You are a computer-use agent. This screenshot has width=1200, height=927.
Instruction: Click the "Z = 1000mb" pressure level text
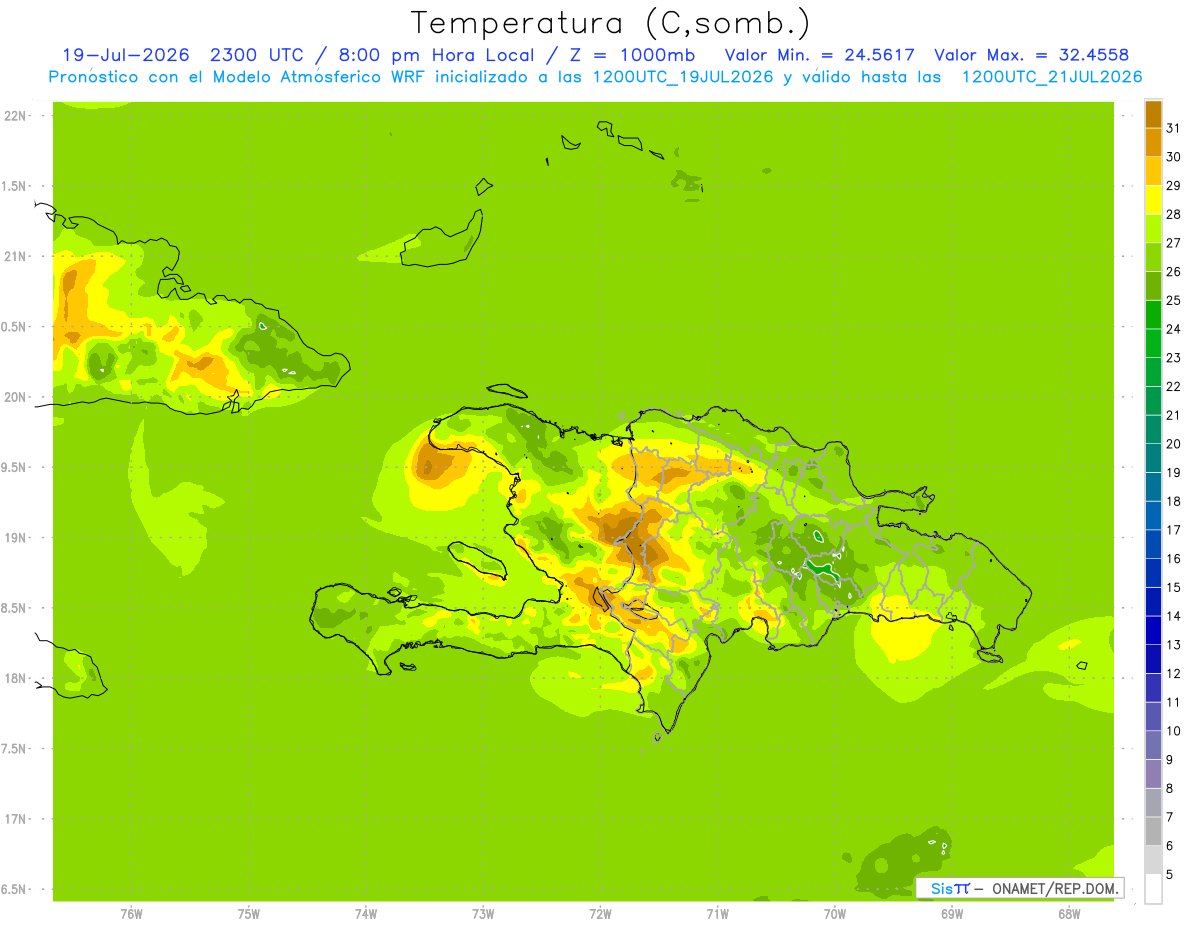click(x=632, y=55)
